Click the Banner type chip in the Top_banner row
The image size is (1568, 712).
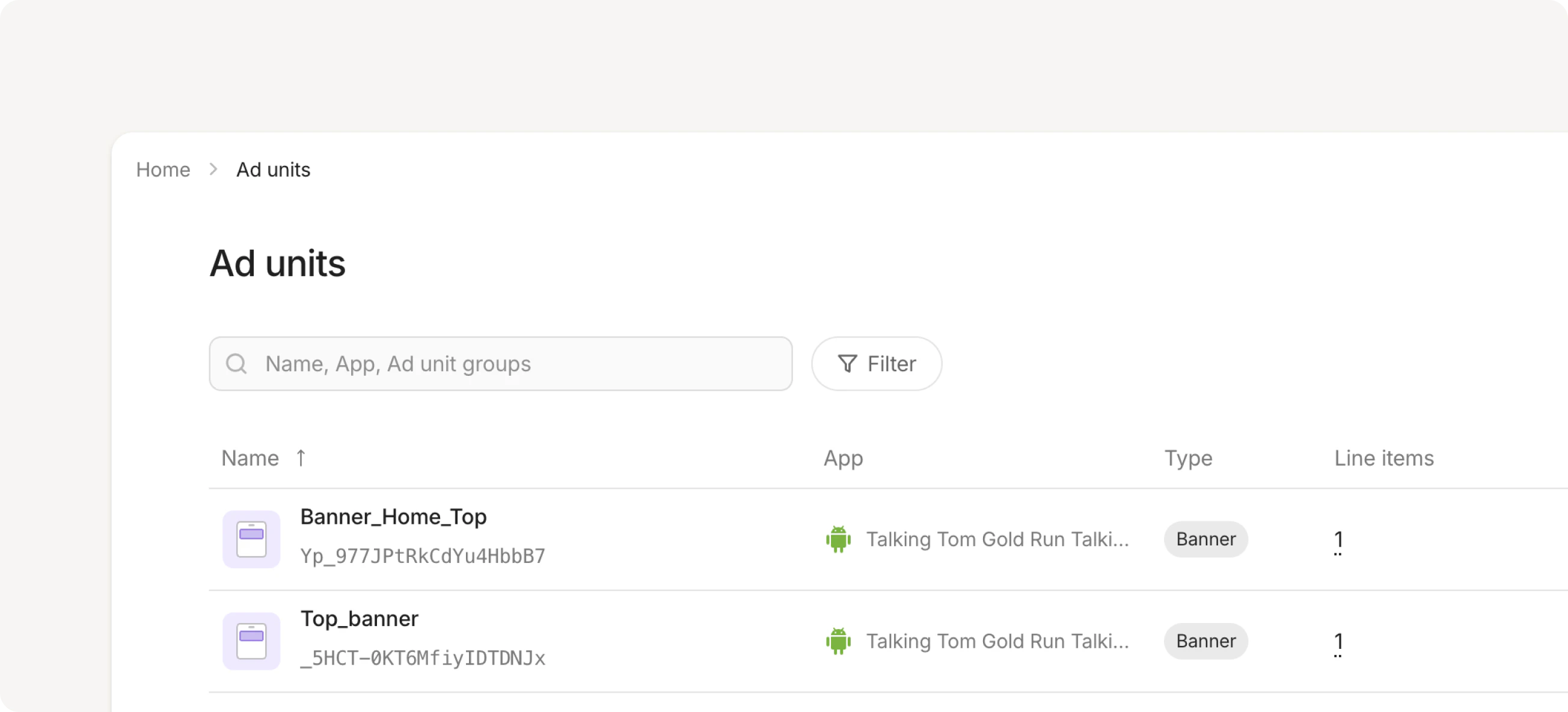tap(1205, 640)
